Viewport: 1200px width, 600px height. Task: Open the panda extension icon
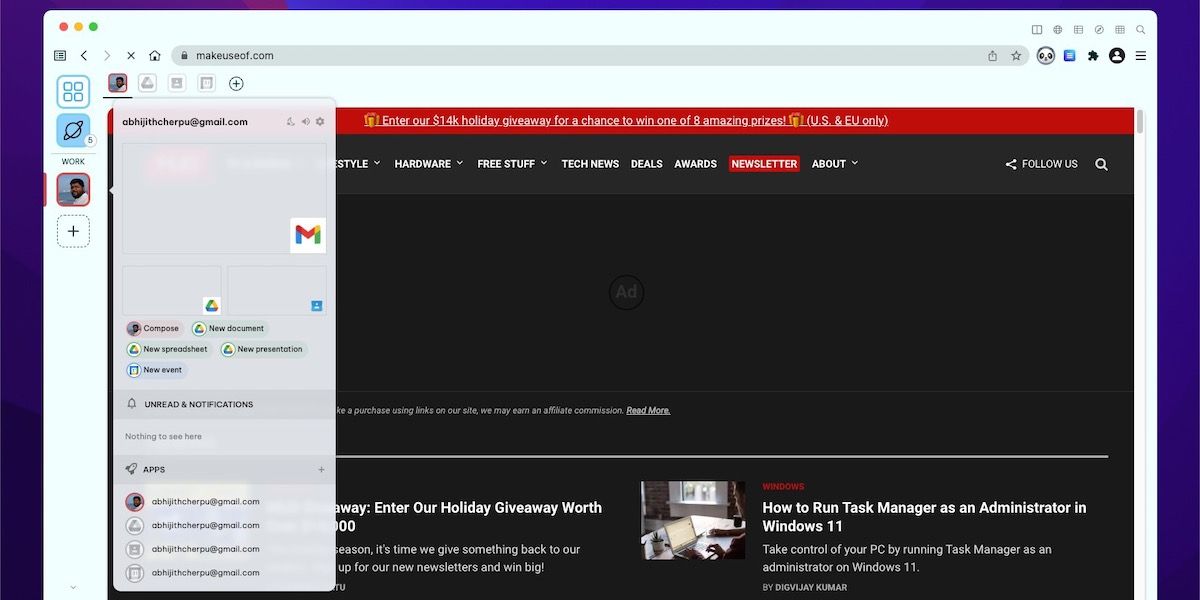point(1045,56)
